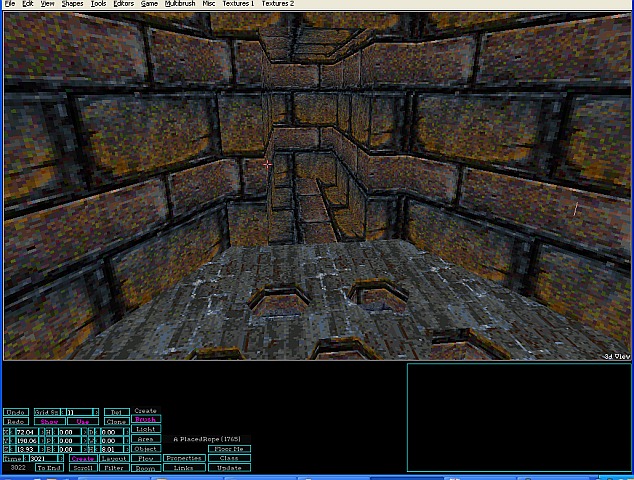Click the Redo button
Viewport: 634px width, 480px height.
15,421
